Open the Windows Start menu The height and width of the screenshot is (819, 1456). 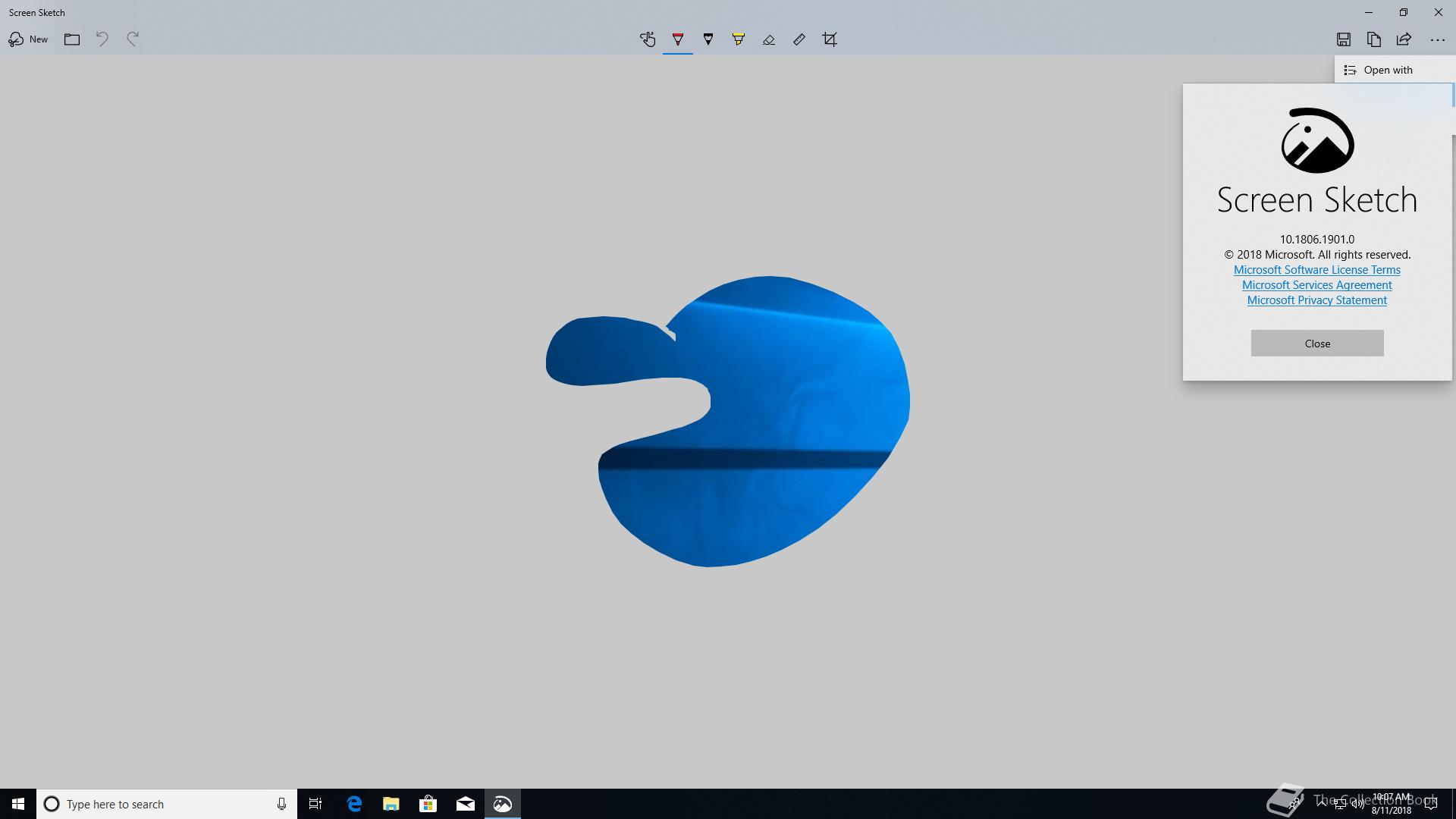tap(18, 804)
